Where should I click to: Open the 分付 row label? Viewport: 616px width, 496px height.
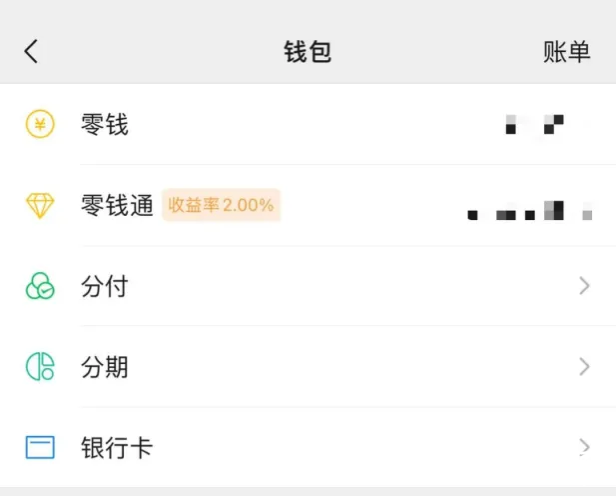[x=104, y=286]
